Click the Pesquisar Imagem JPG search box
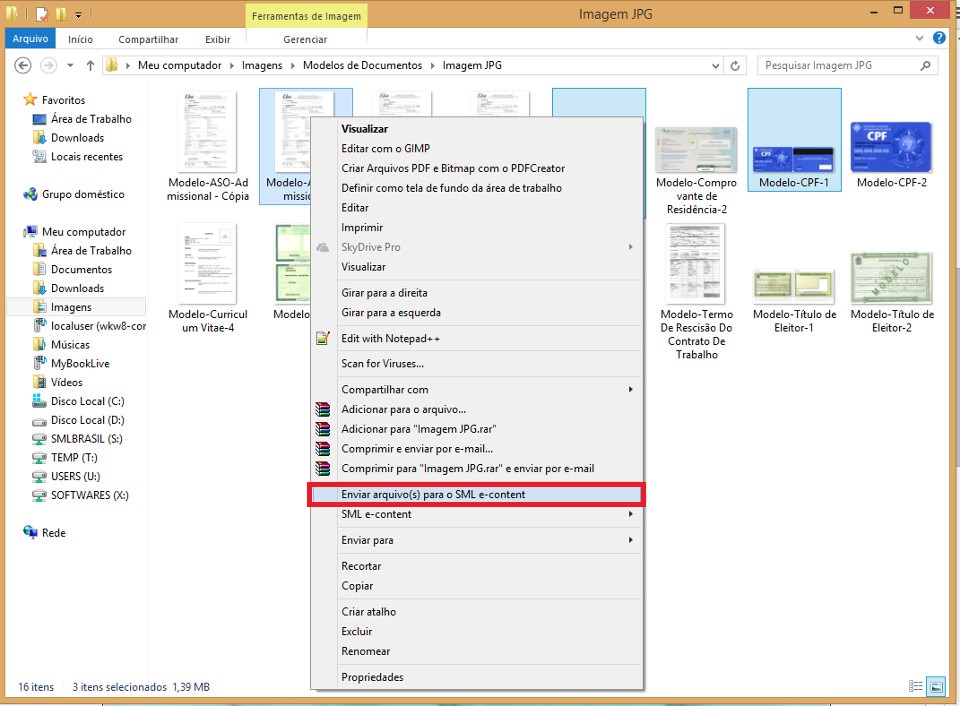 (840, 65)
